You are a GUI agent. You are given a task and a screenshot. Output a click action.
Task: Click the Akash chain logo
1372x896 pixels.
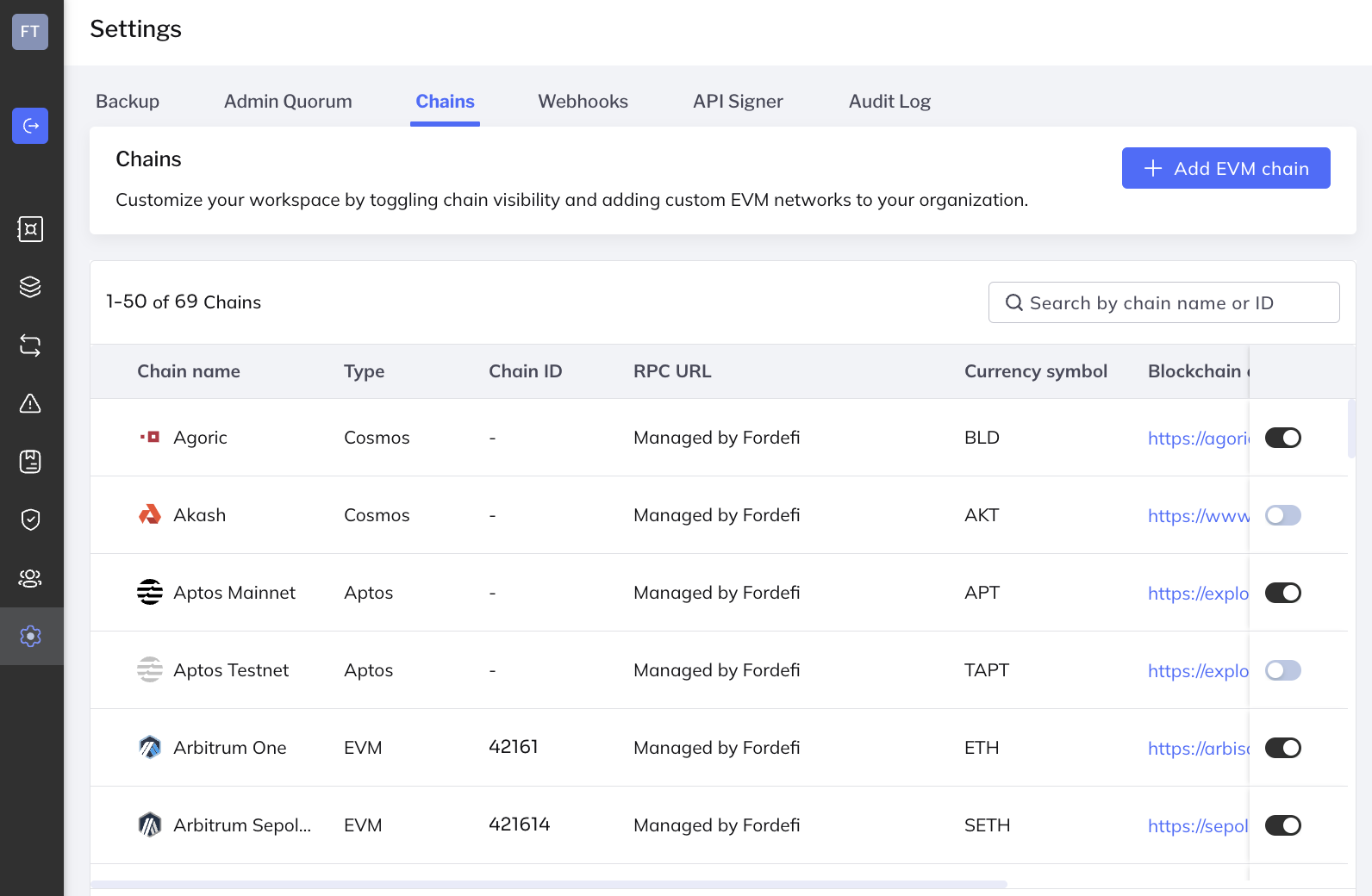(x=150, y=514)
